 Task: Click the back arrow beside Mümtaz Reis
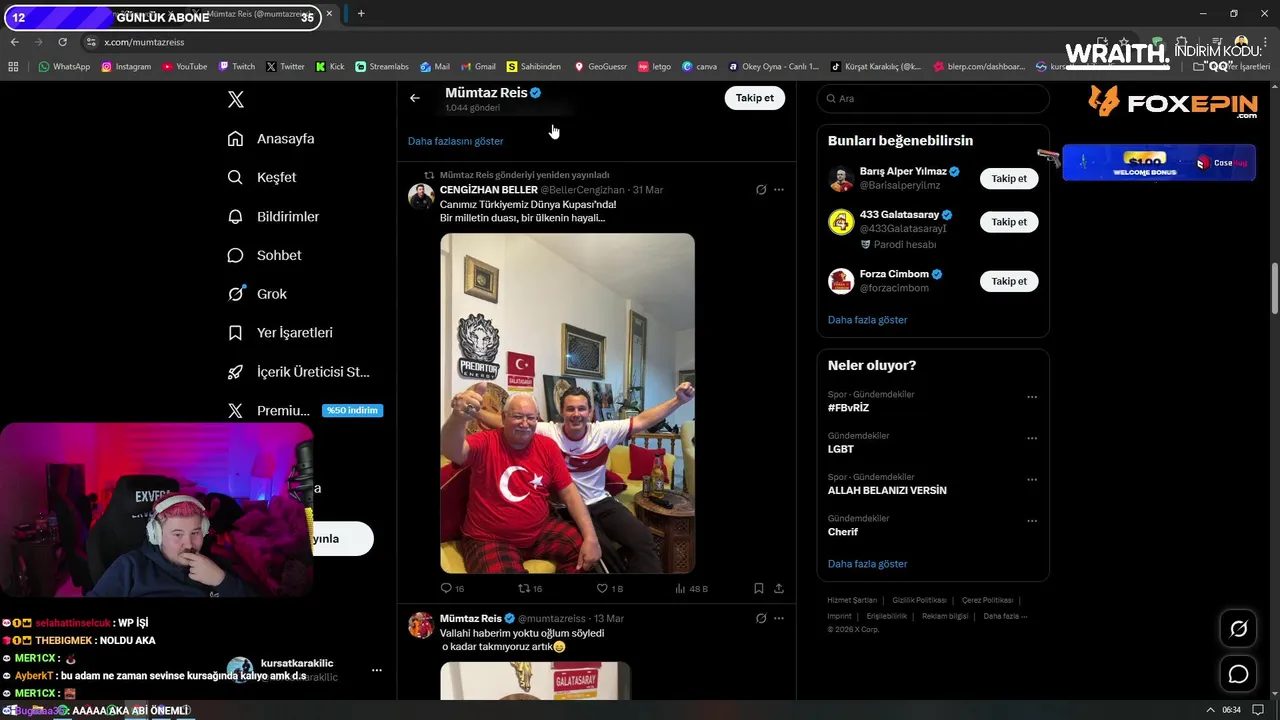pyautogui.click(x=415, y=98)
